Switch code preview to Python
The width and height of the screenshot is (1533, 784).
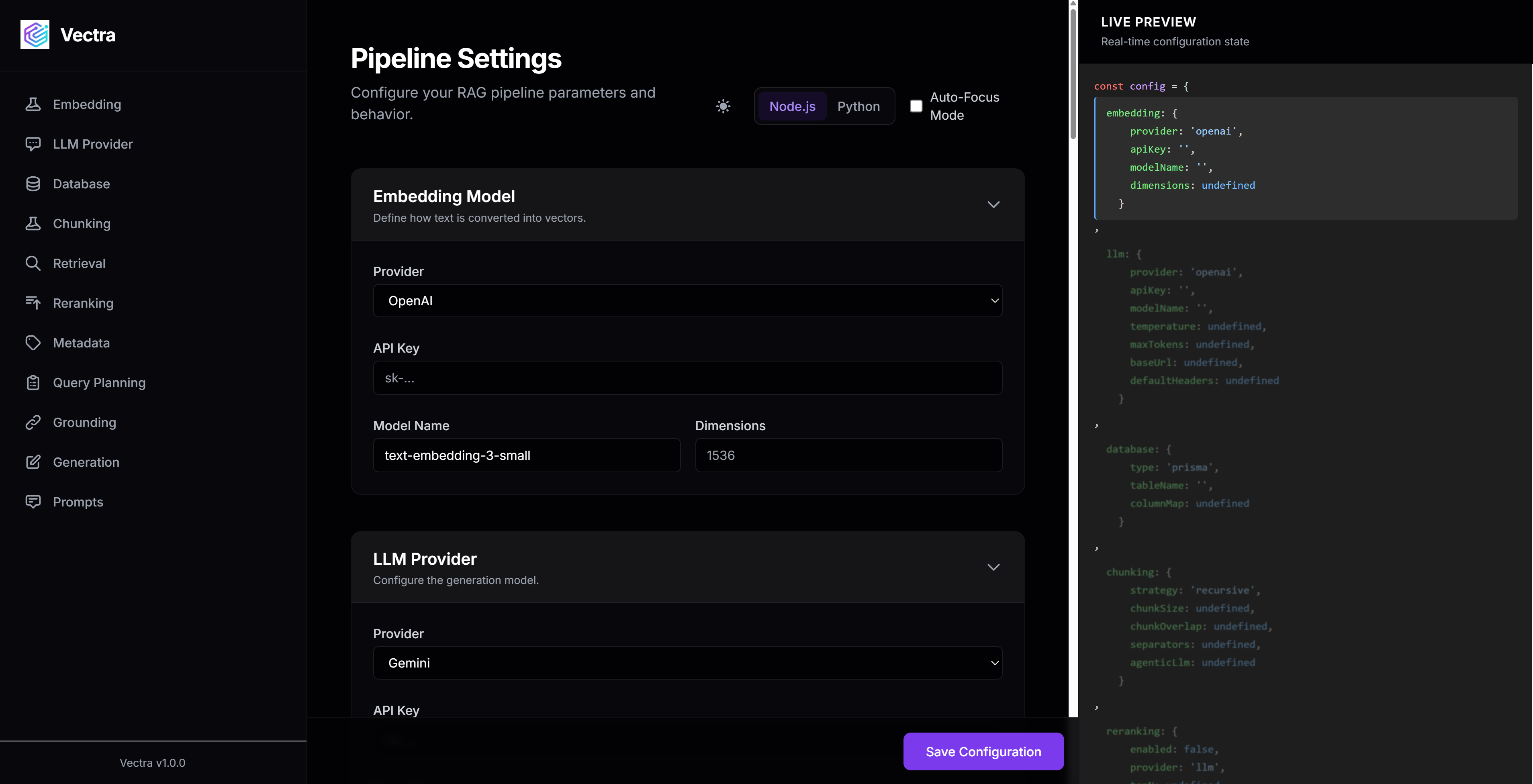858,106
